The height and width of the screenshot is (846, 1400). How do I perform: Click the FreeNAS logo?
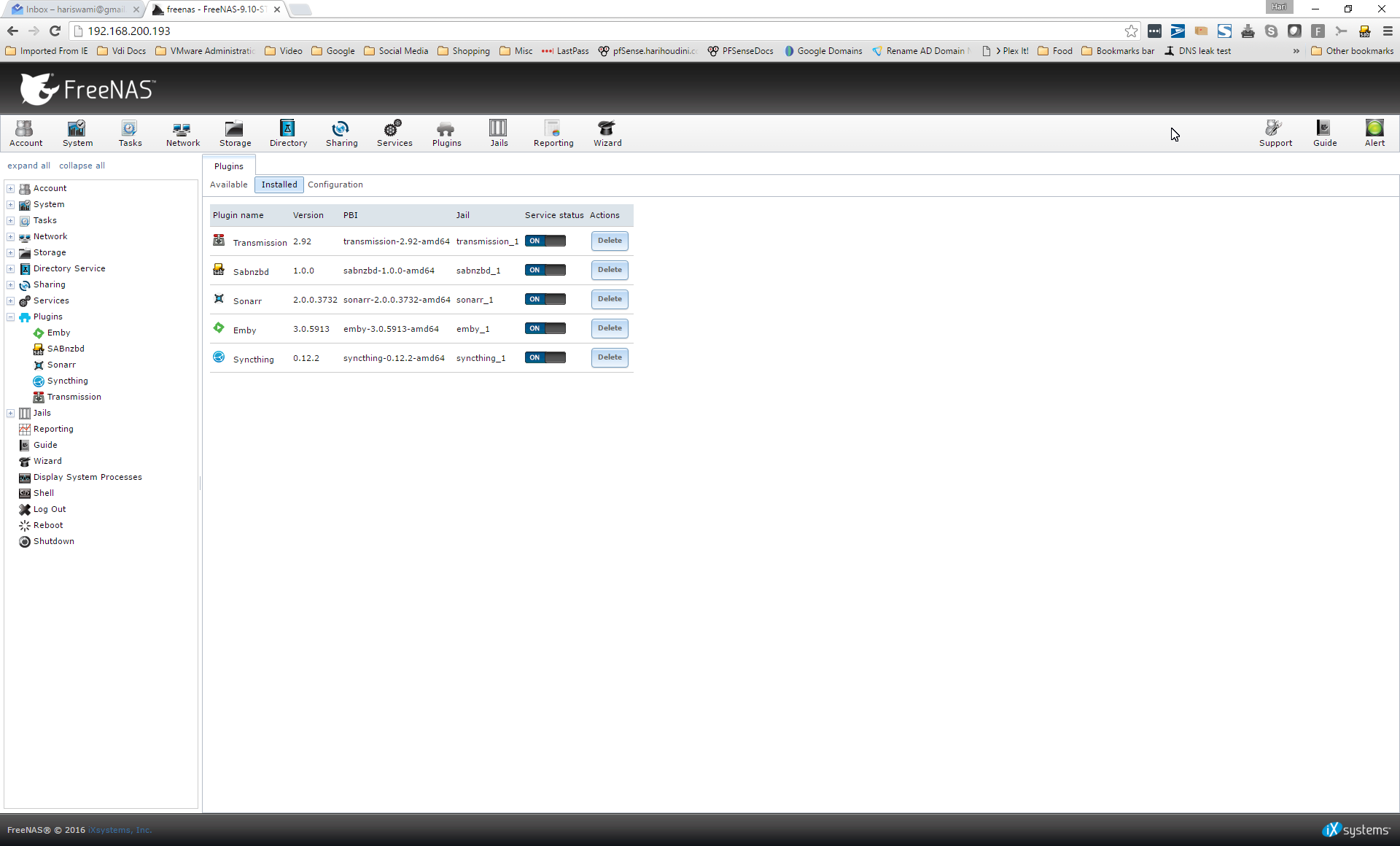click(x=87, y=89)
